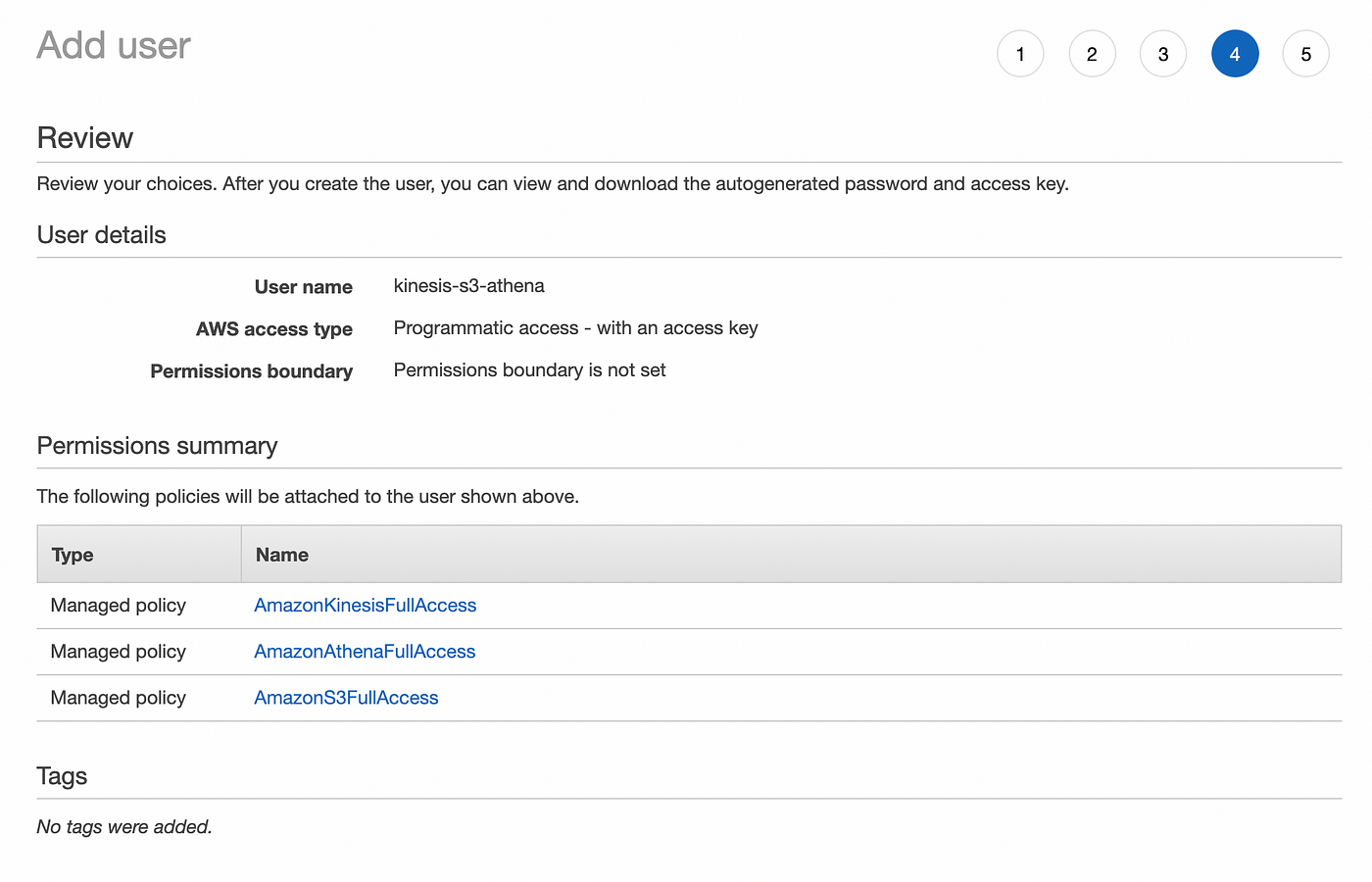Go to wizard step 1
Viewport: 1372px width, 882px height.
[x=1020, y=54]
